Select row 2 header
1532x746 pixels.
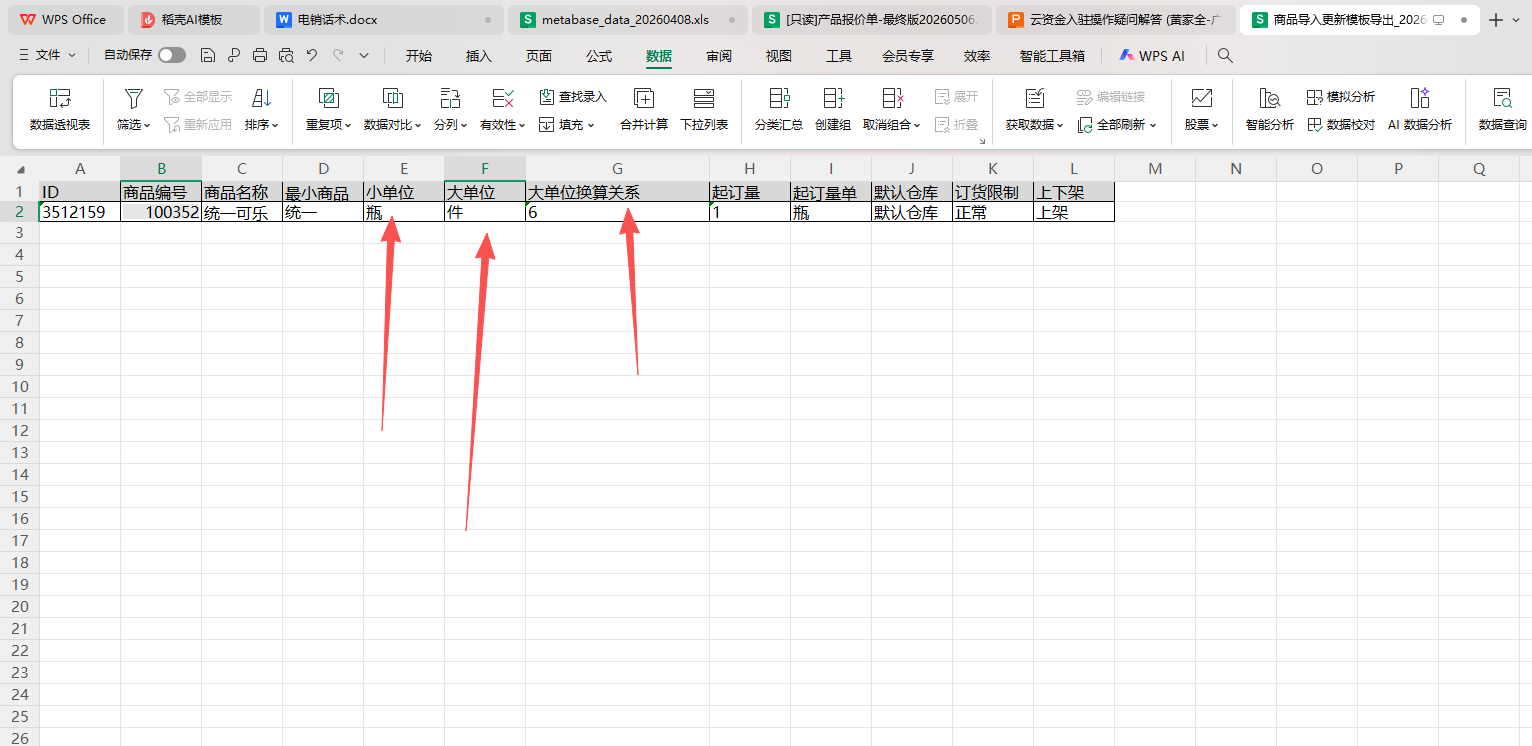(20, 211)
